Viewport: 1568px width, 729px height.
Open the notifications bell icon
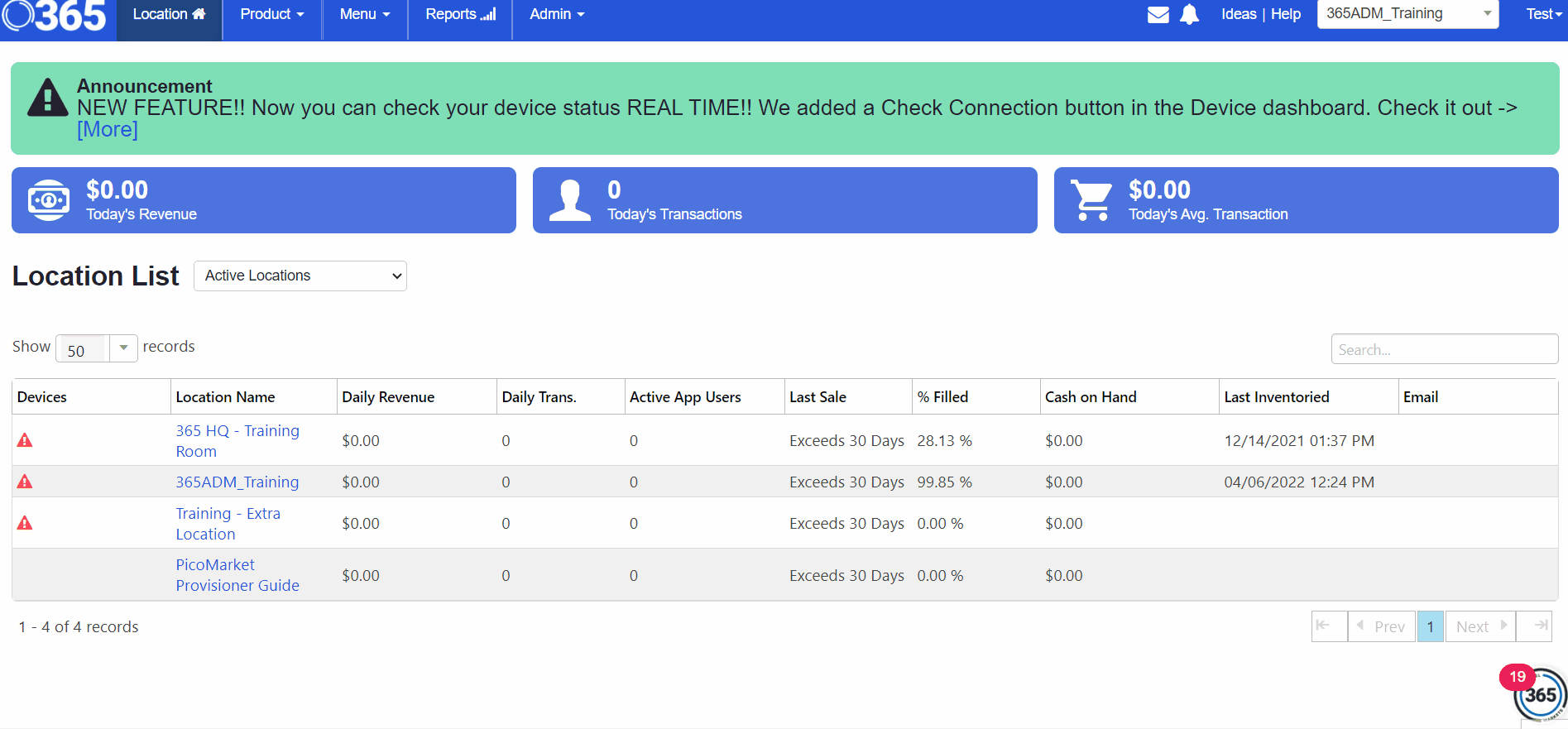[x=1189, y=15]
